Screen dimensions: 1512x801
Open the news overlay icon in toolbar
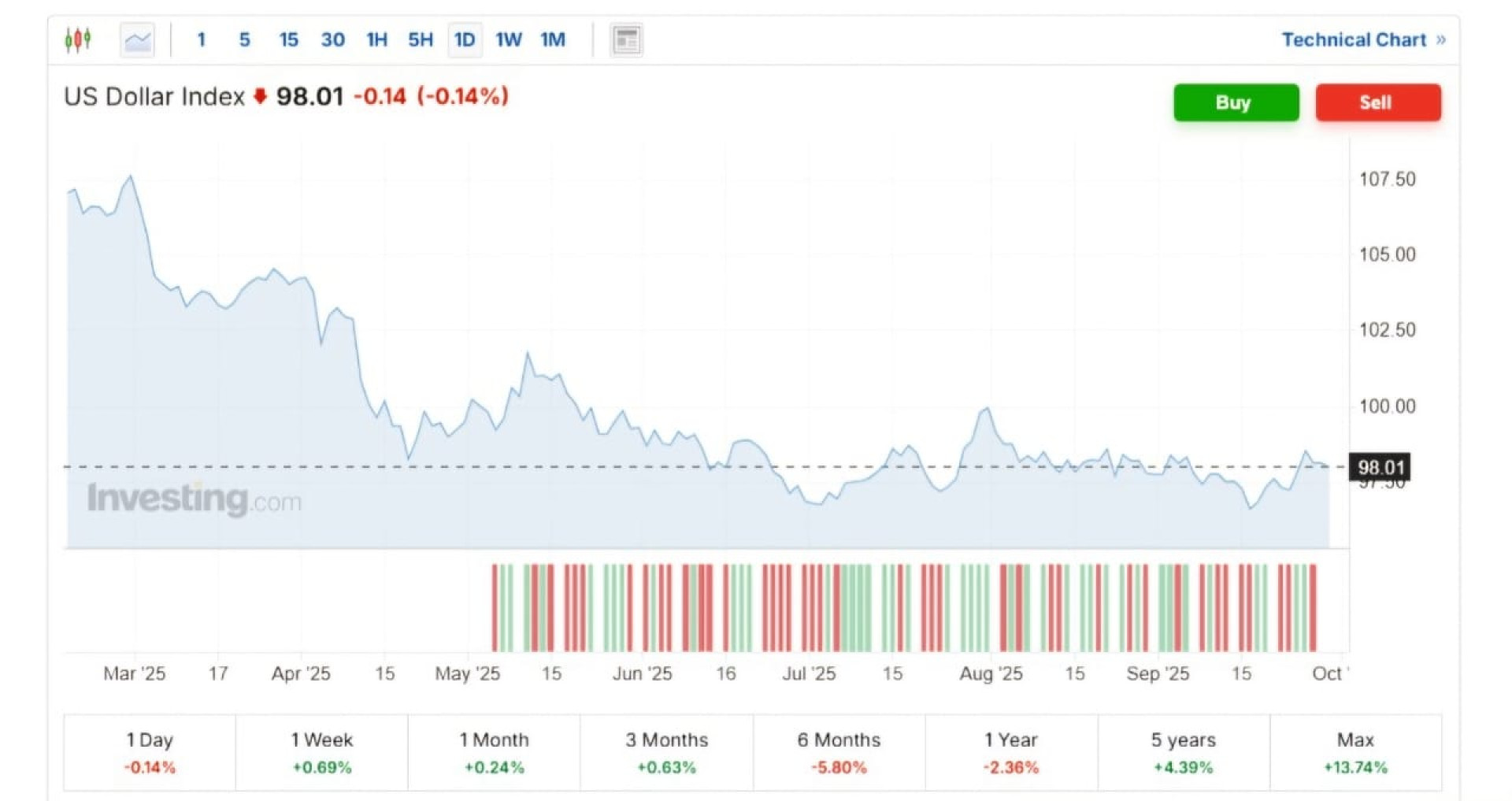[626, 39]
